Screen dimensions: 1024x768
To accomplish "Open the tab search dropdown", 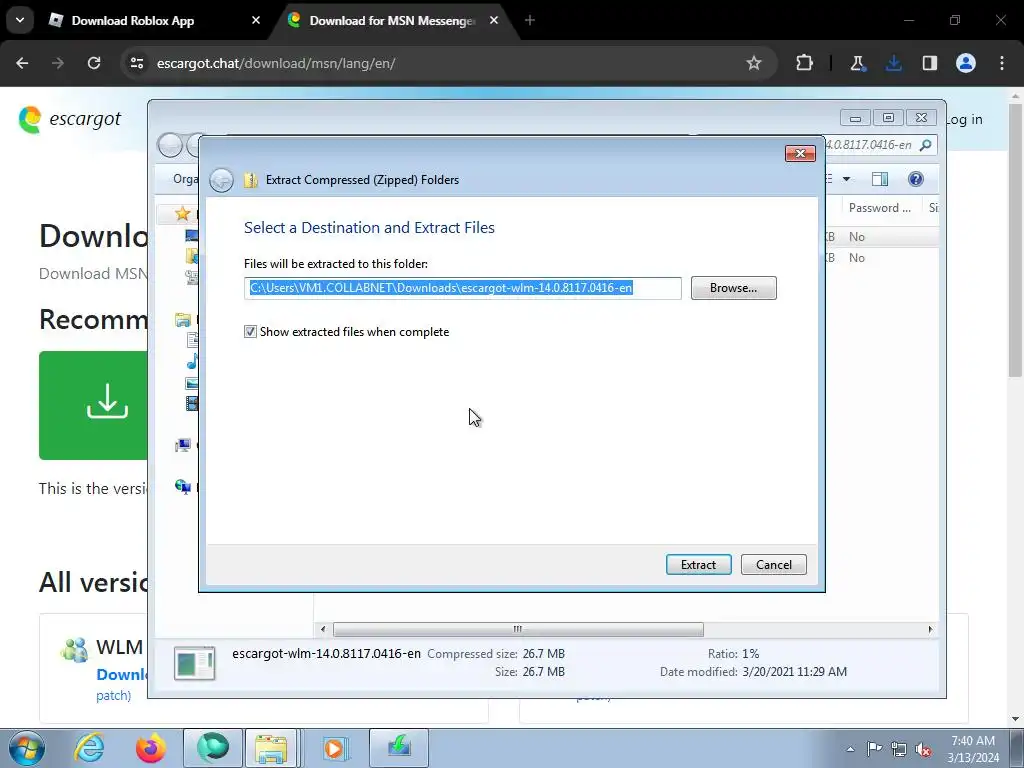I will click(x=20, y=21).
